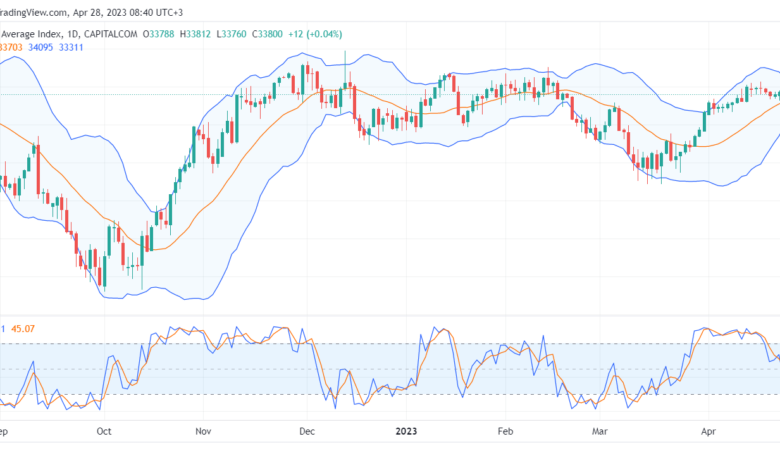Click the Mar label on the time axis
The width and height of the screenshot is (780, 470).
(x=599, y=431)
